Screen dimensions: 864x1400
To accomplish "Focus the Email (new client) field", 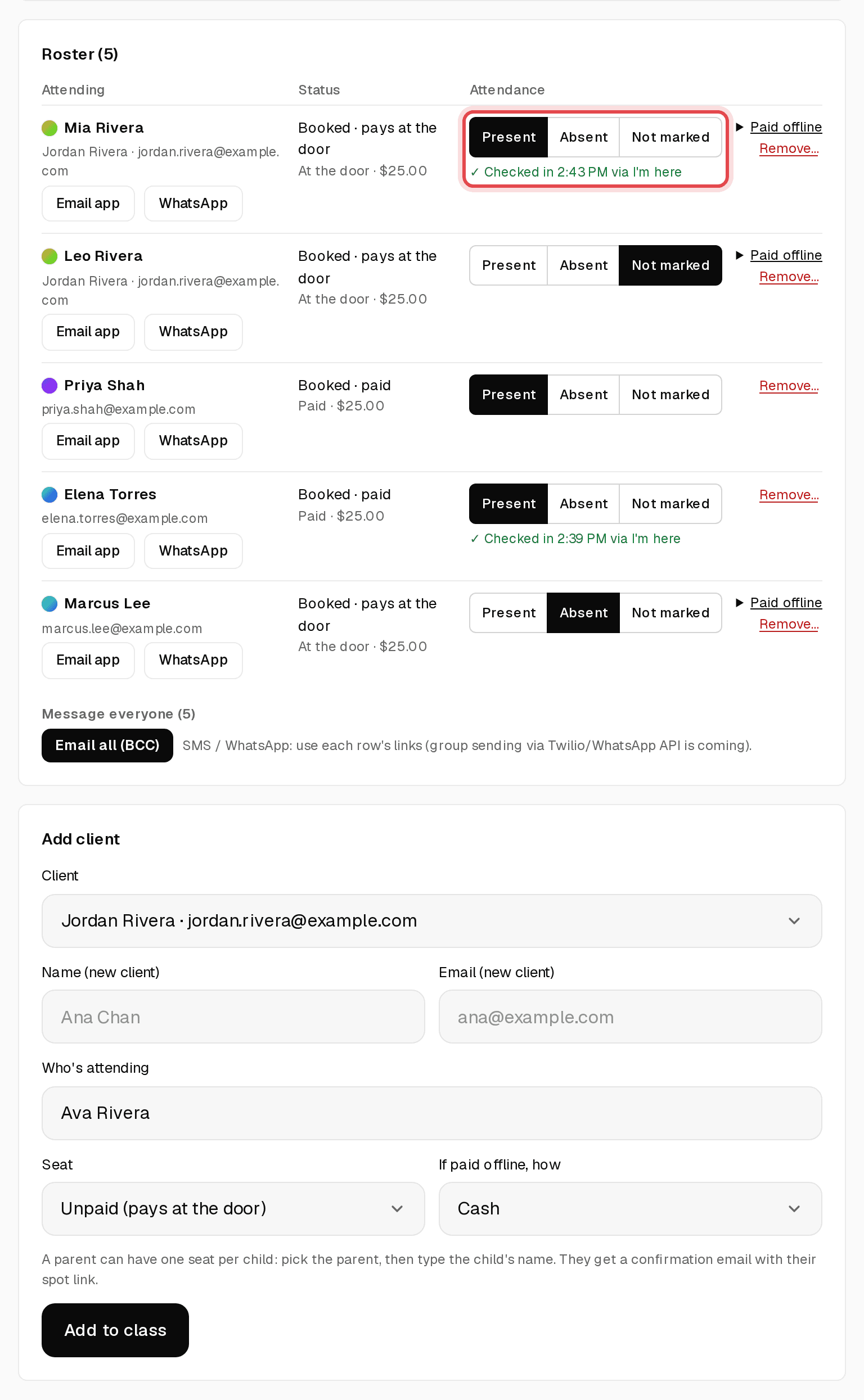I will click(631, 1017).
